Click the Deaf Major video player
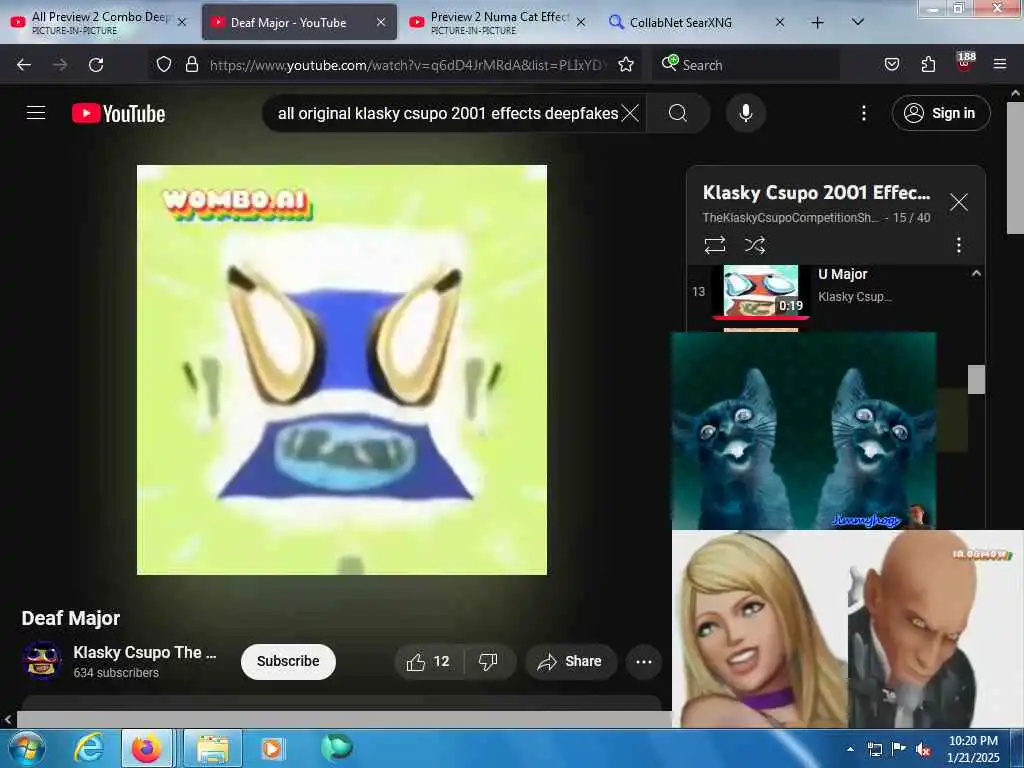 (342, 370)
